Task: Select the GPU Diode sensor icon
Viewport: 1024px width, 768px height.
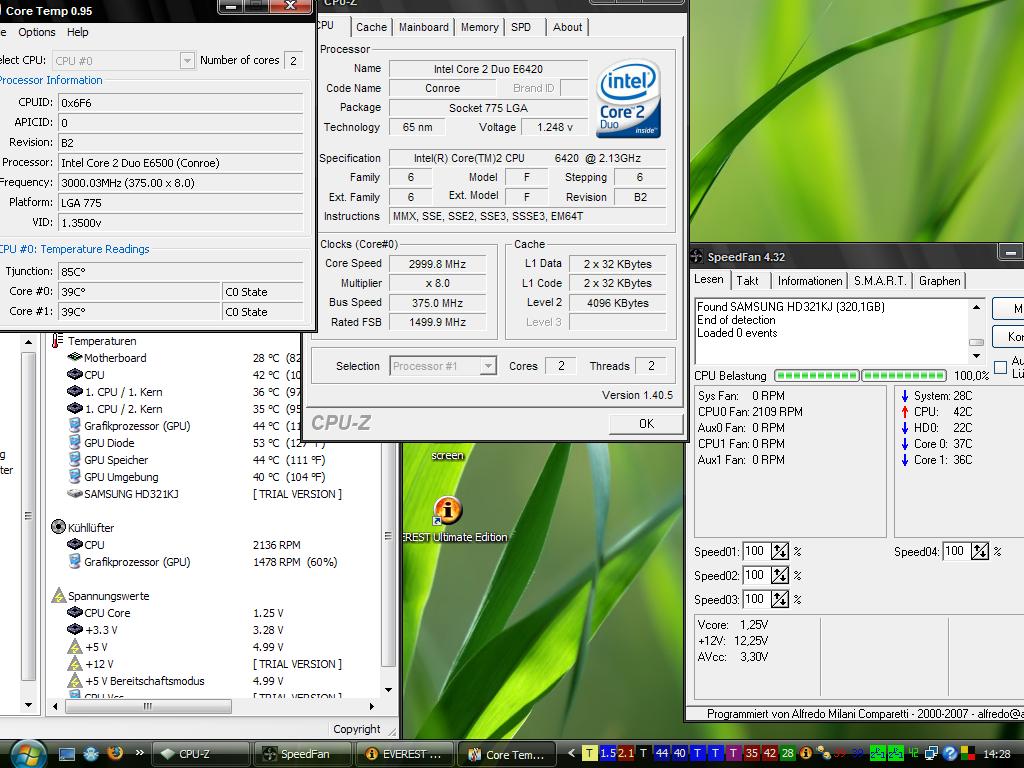Action: (x=74, y=443)
